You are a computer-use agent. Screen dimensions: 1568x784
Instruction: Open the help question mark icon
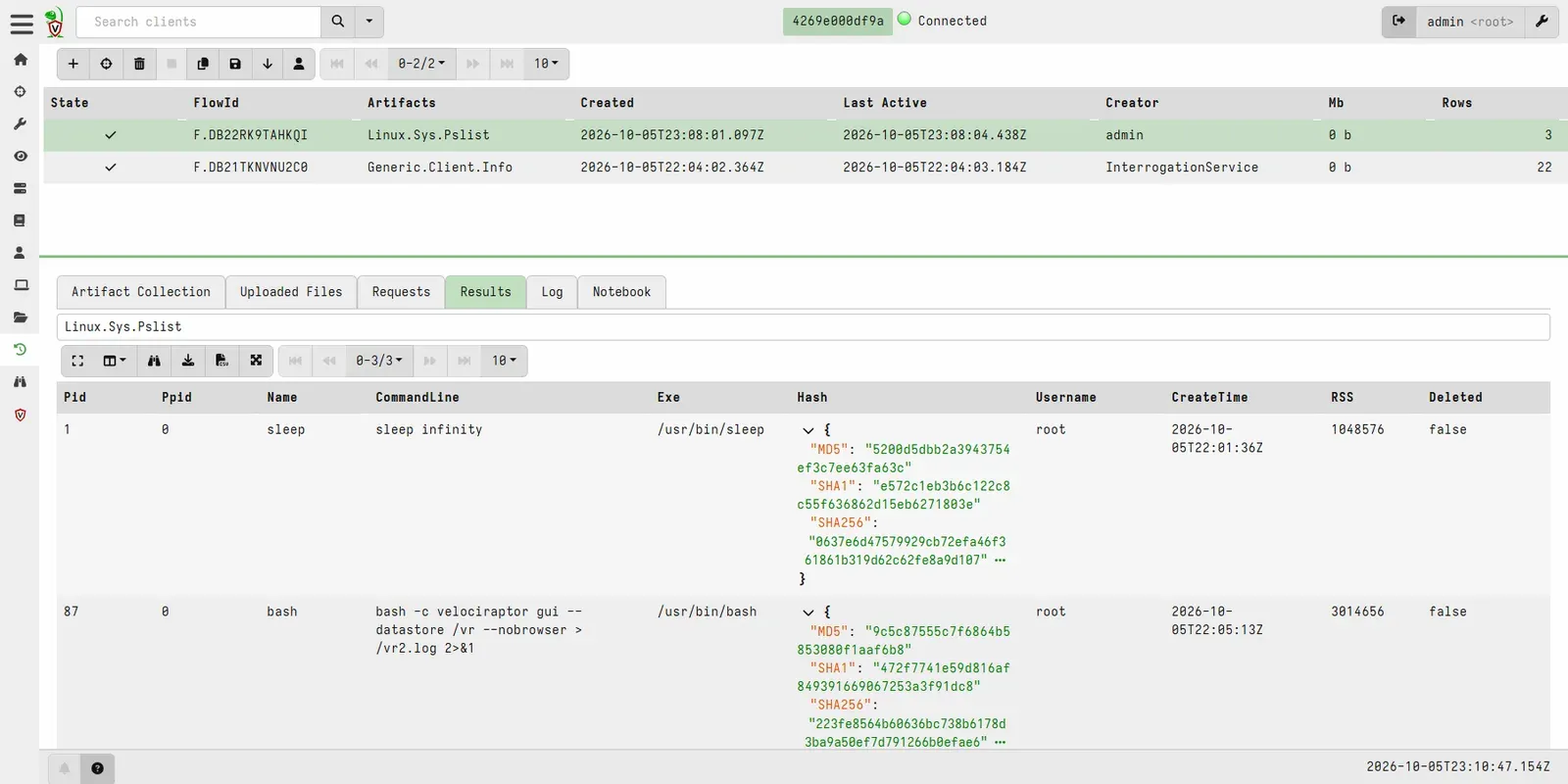pos(97,768)
